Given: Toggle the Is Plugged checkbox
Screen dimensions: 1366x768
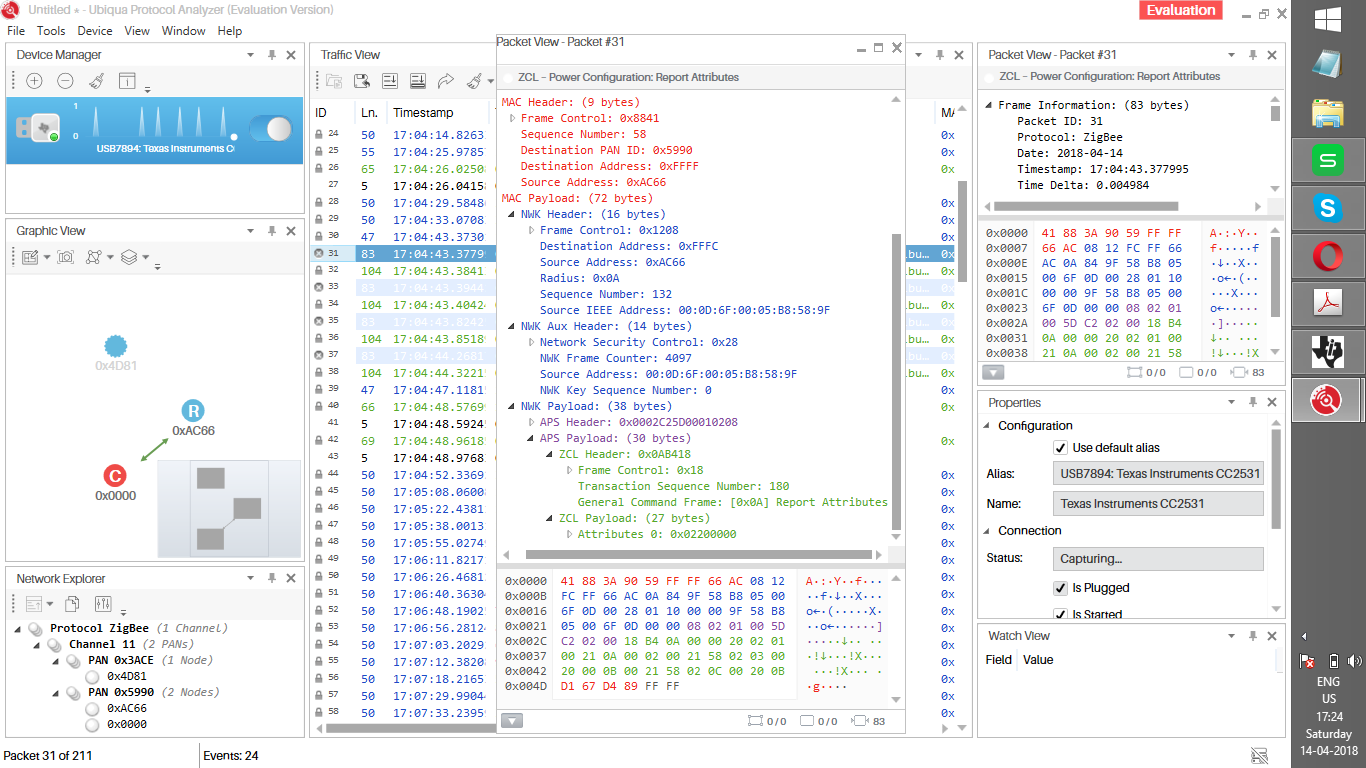Looking at the screenshot, I should click(x=1060, y=588).
